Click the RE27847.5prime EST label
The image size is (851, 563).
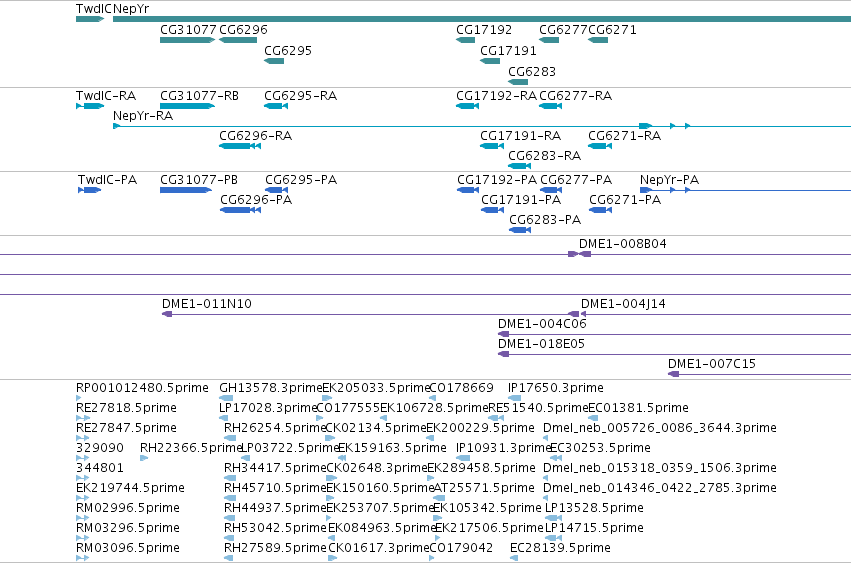pos(126,428)
